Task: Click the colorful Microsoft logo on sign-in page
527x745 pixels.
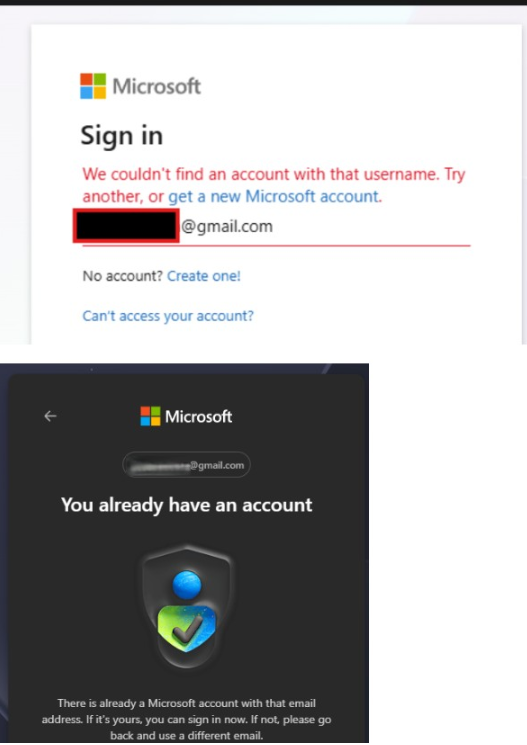Action: coord(93,86)
